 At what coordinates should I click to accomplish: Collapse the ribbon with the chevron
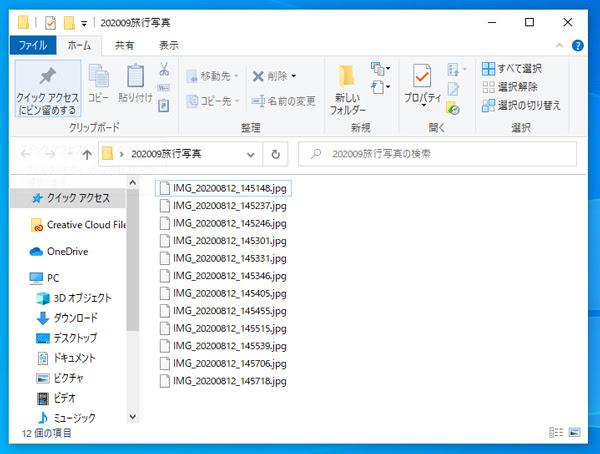click(559, 46)
